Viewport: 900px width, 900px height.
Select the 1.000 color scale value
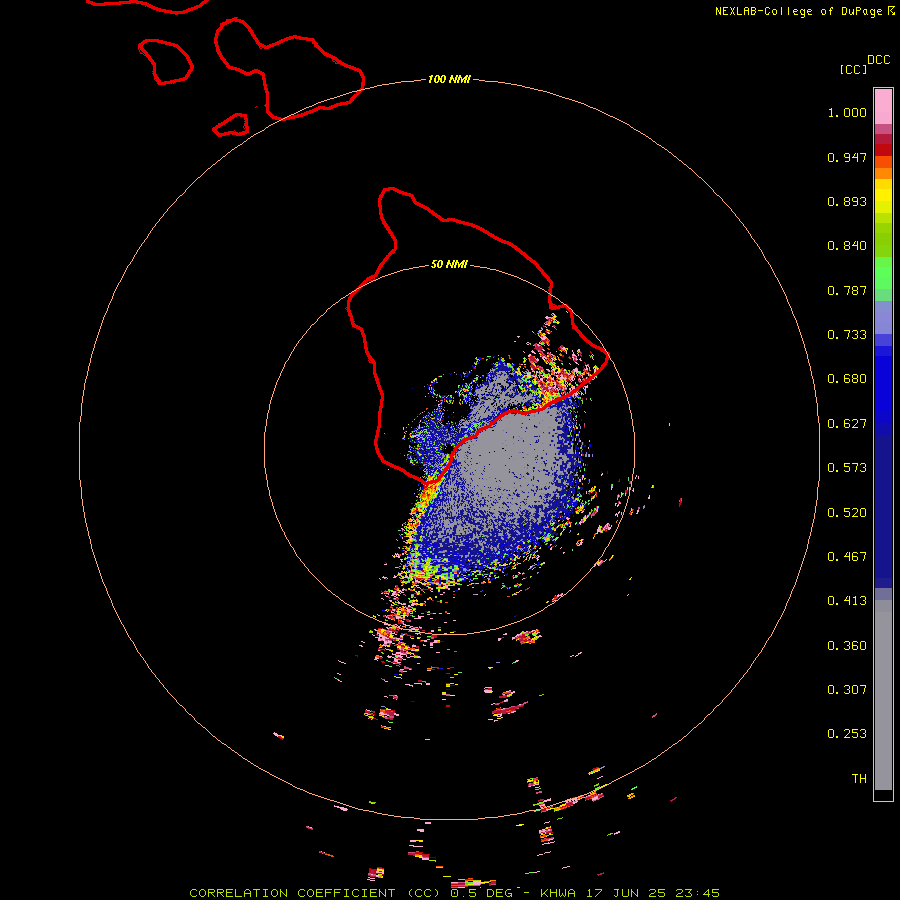click(x=847, y=112)
